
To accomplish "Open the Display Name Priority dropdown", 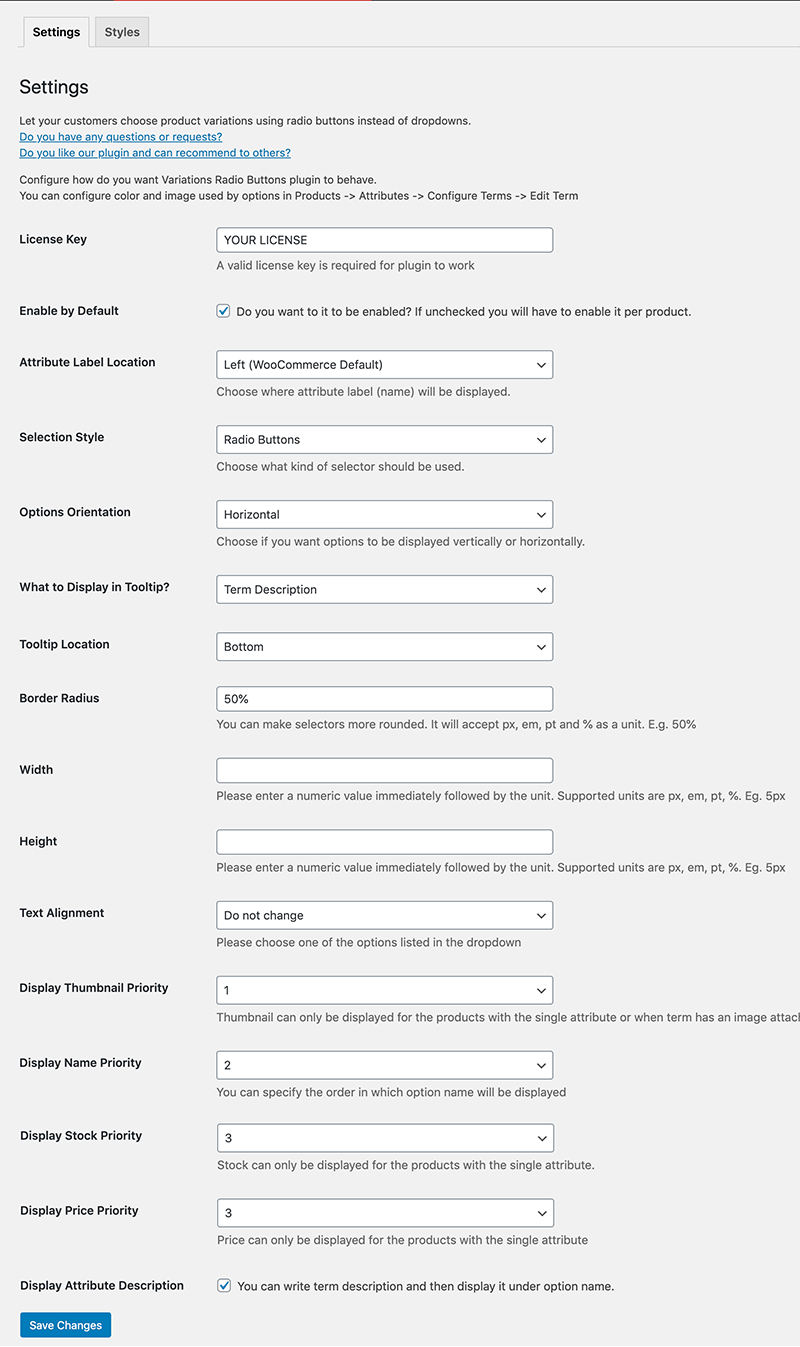I will (384, 1066).
